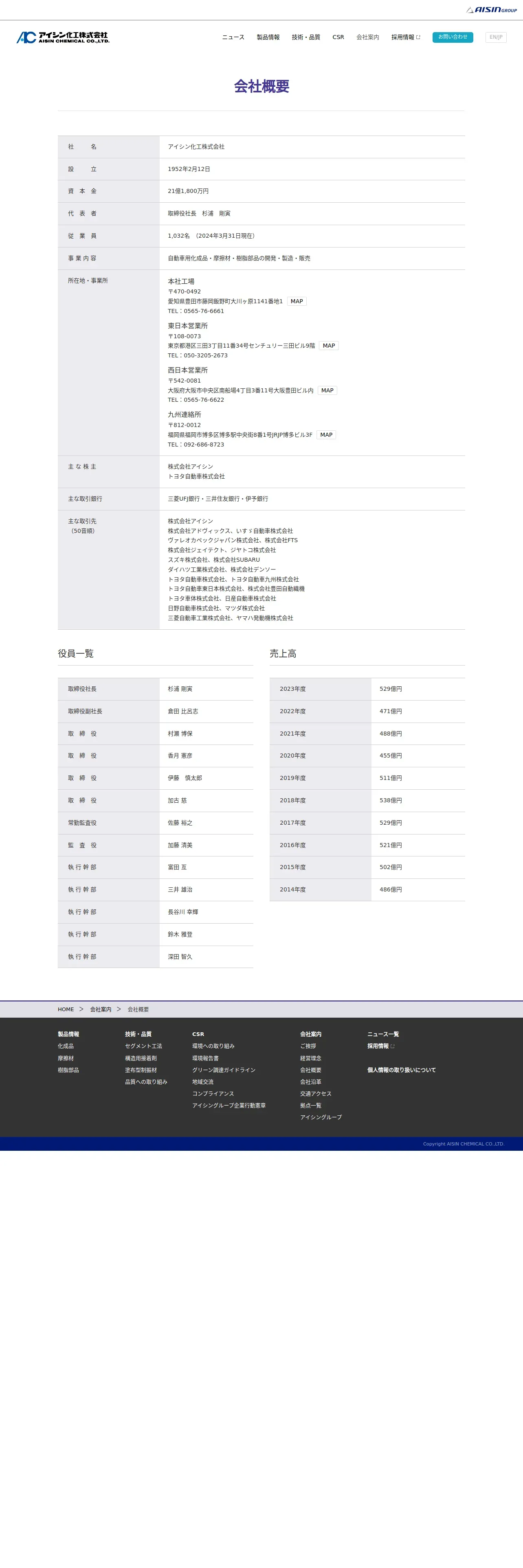Open セグメント工法 footer link

pyautogui.click(x=144, y=1046)
